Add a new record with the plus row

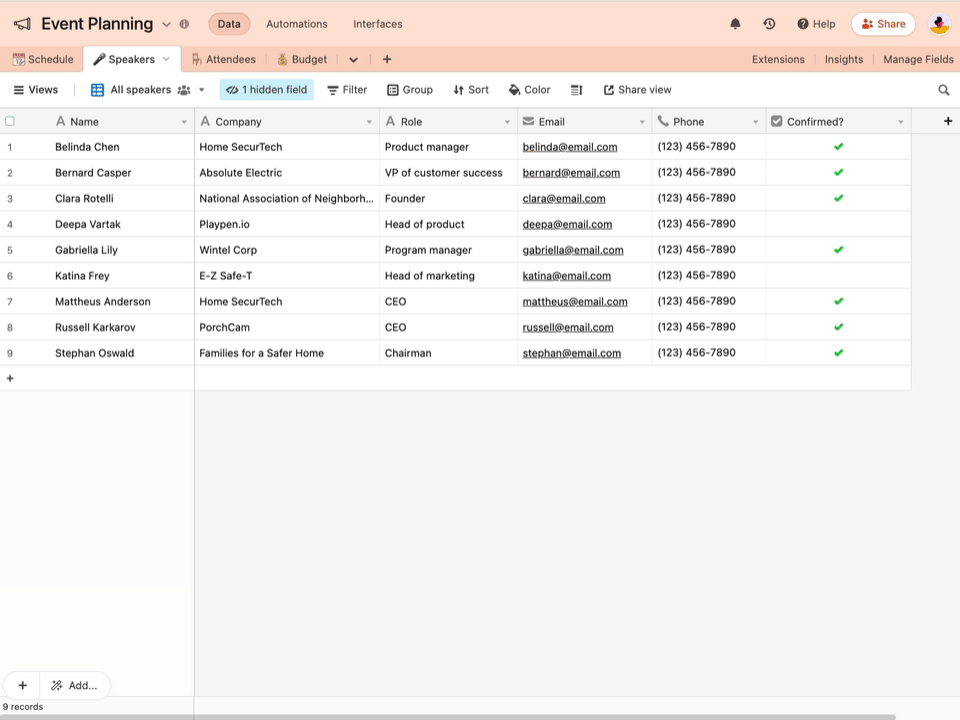(10, 378)
